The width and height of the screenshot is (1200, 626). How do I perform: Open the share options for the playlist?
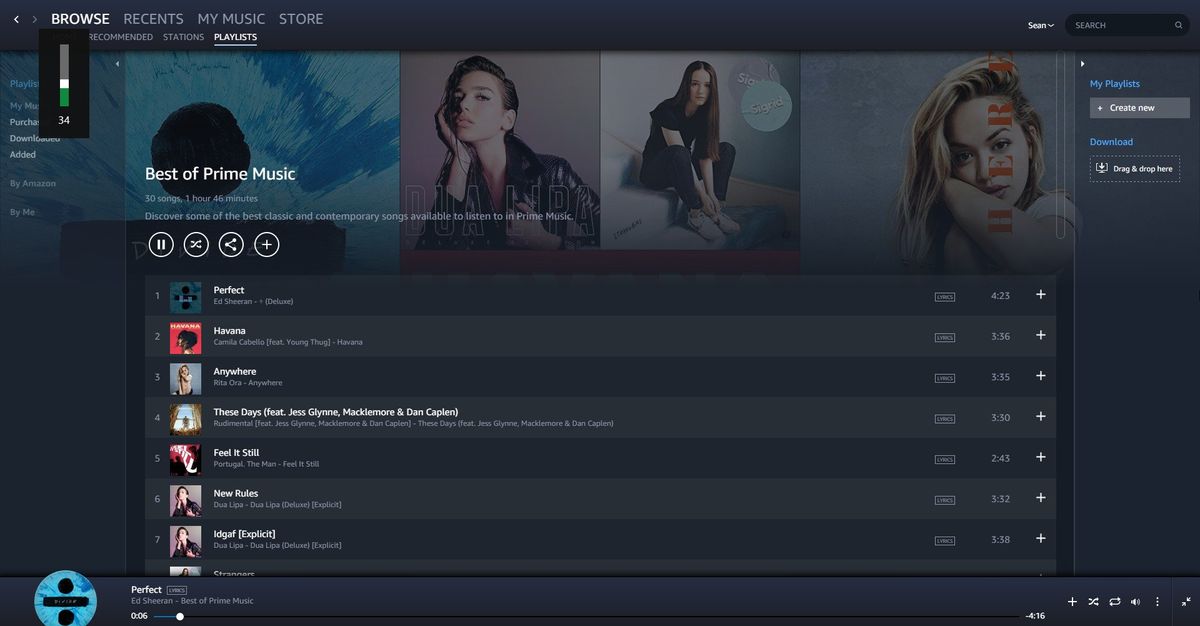point(231,243)
